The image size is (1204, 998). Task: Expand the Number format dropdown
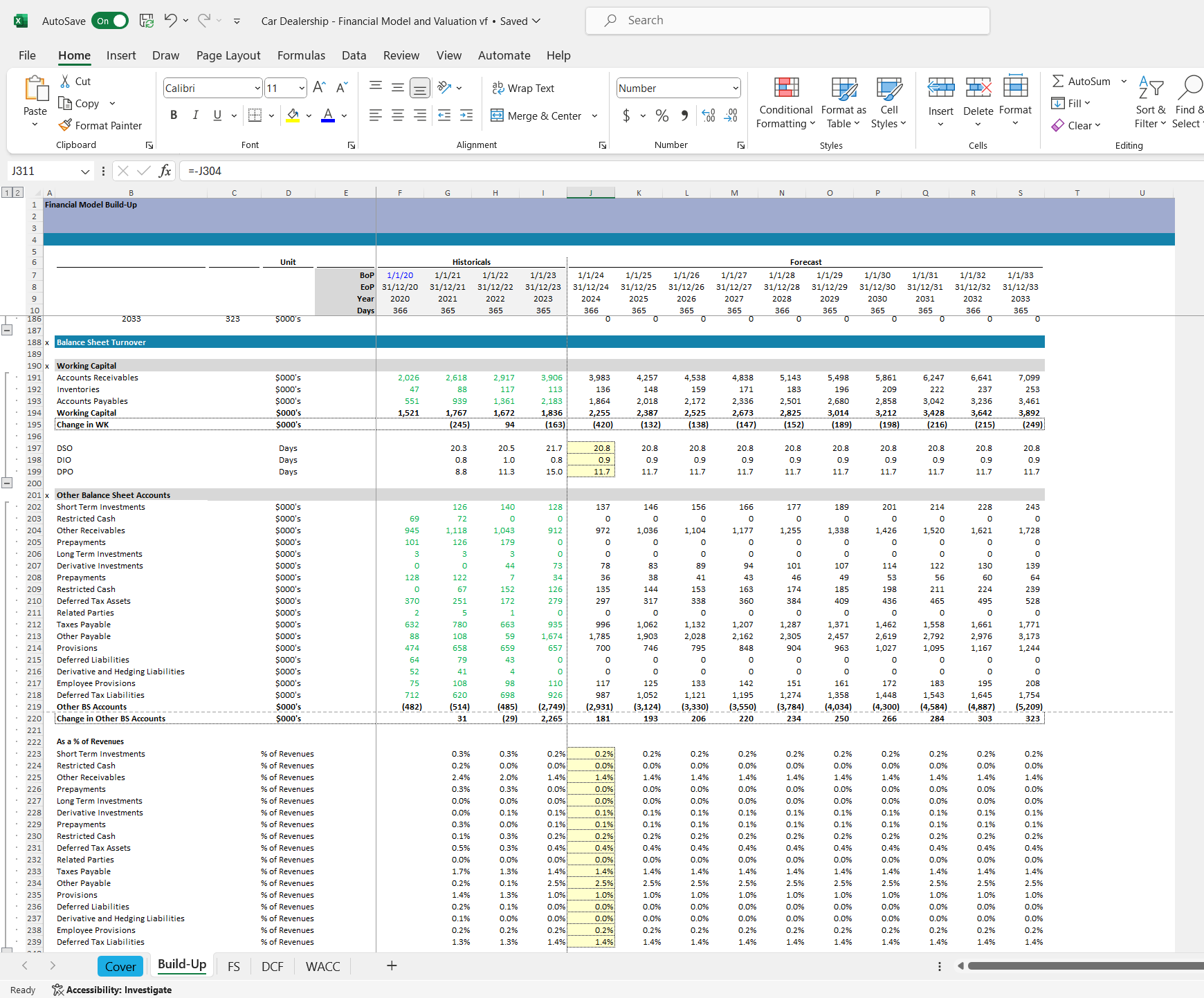[x=735, y=88]
